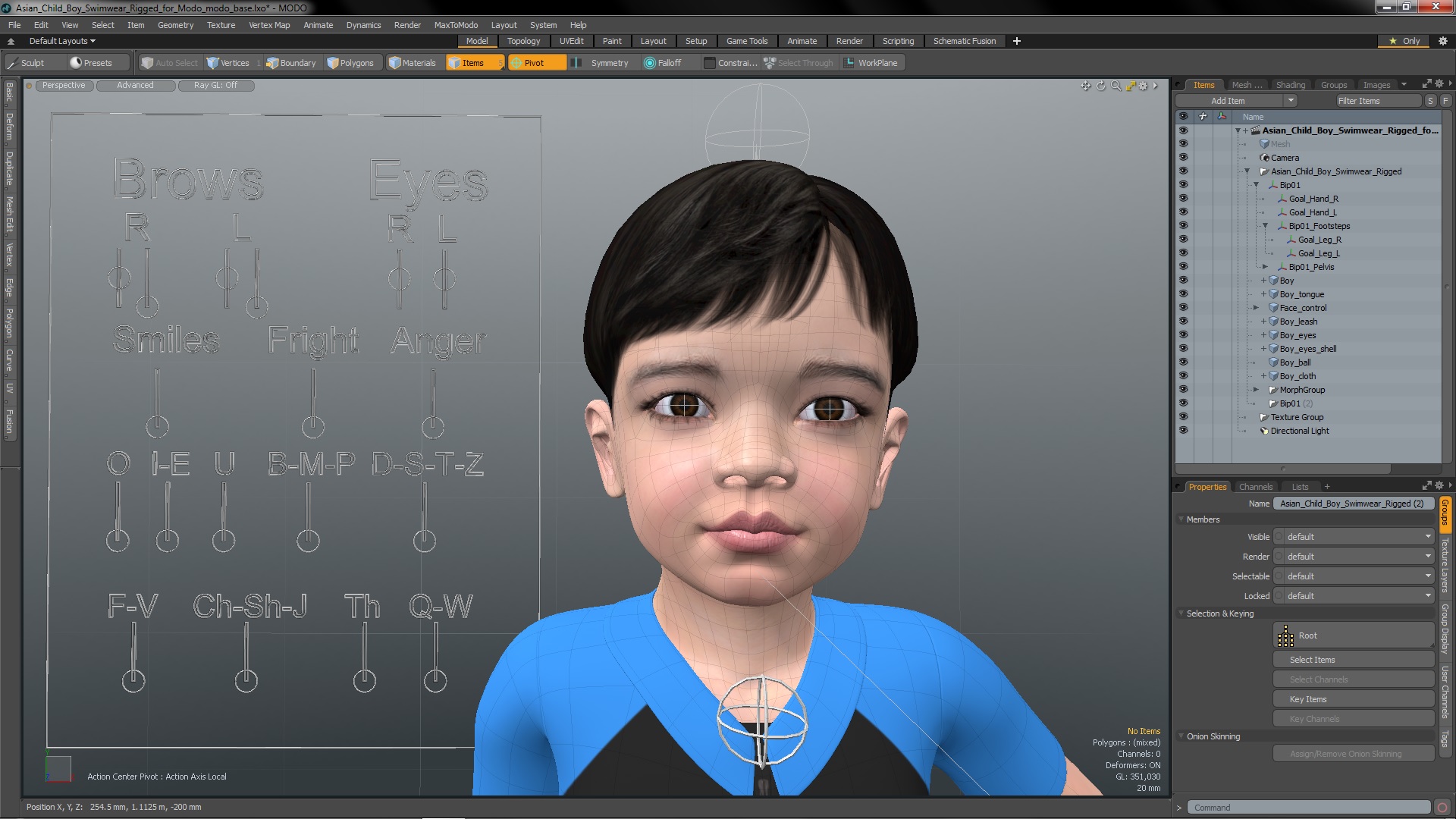Open the Symmetry options
The width and height of the screenshot is (1456, 819).
pos(602,63)
